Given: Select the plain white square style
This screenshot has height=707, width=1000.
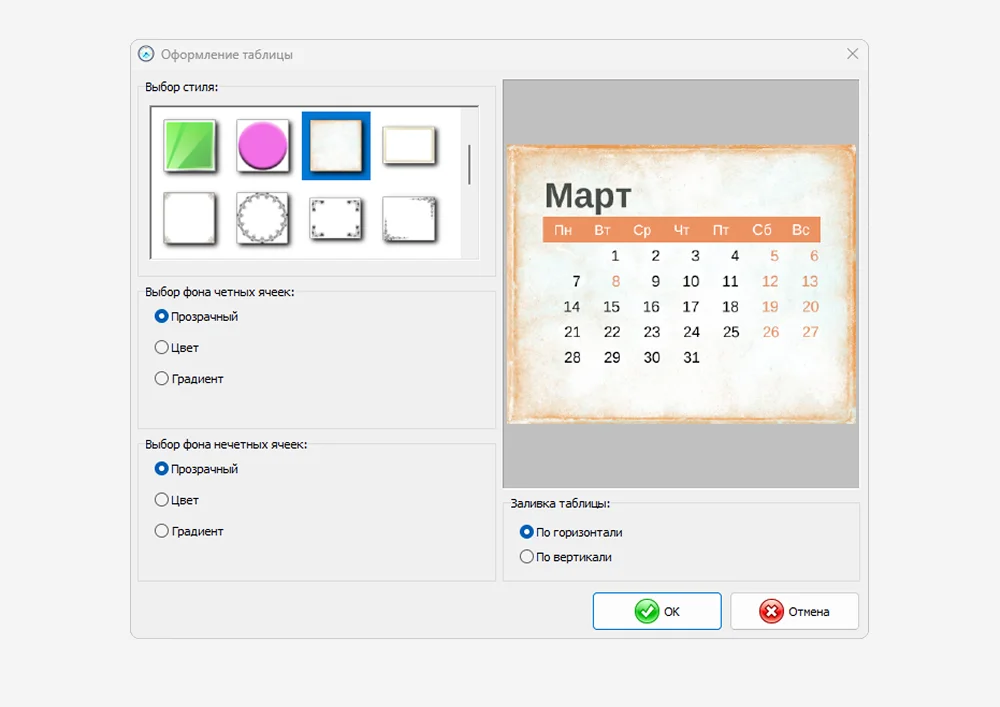Looking at the screenshot, I should point(190,218).
